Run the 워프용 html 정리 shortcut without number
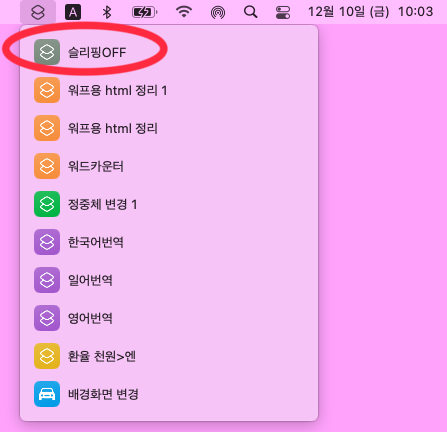Image resolution: width=447 pixels, height=432 pixels. point(169,128)
